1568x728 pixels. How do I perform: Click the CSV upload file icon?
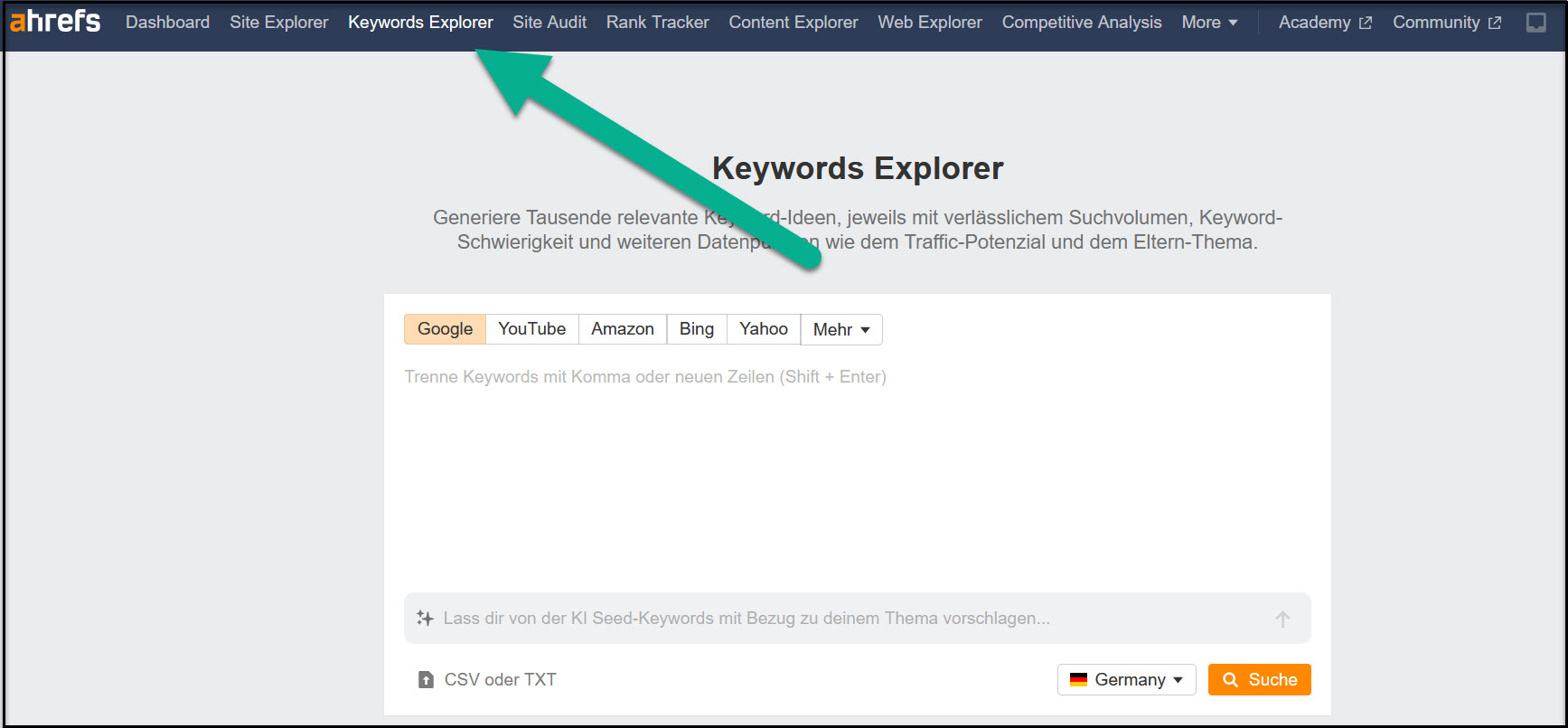426,680
